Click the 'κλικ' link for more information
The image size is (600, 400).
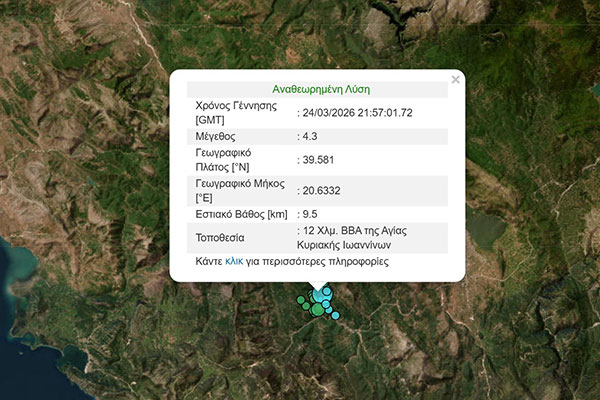coord(234,261)
